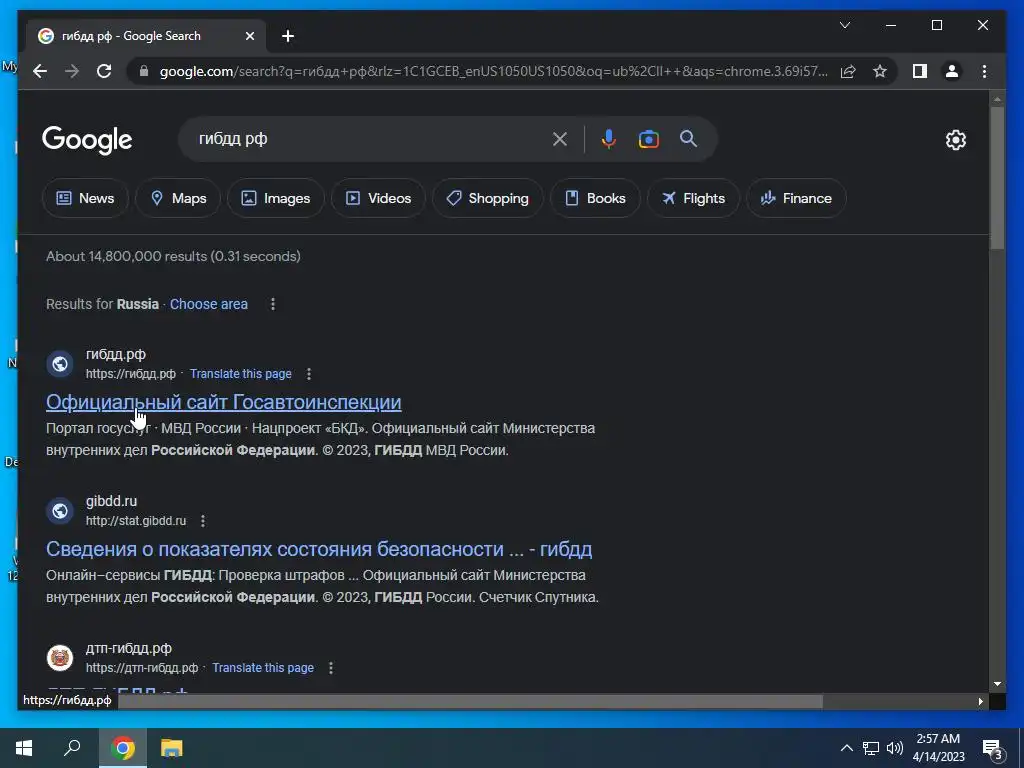This screenshot has height=768, width=1024.
Task: Click the scroll up arrow
Action: 997,99
